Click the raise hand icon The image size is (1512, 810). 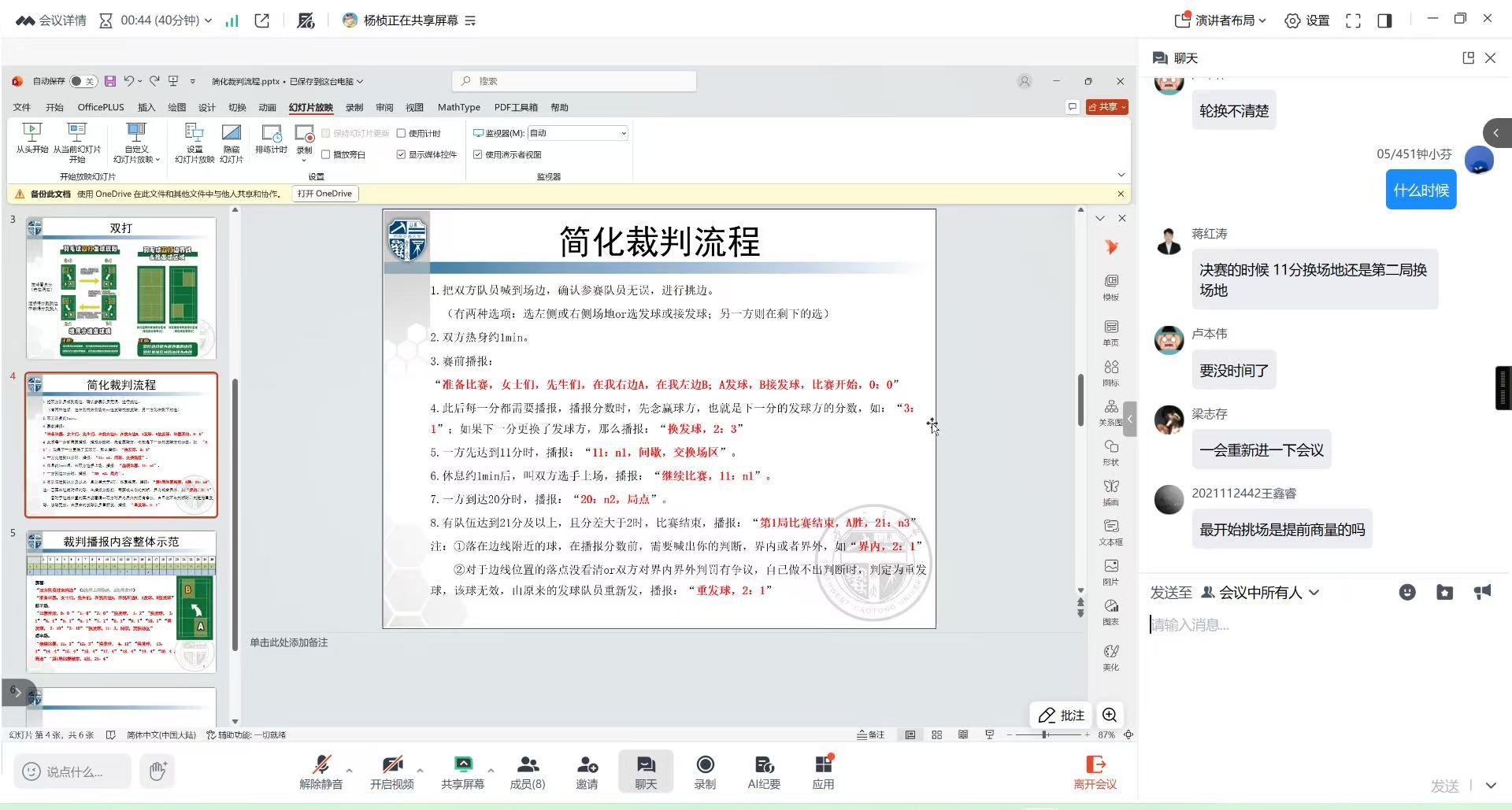(157, 771)
